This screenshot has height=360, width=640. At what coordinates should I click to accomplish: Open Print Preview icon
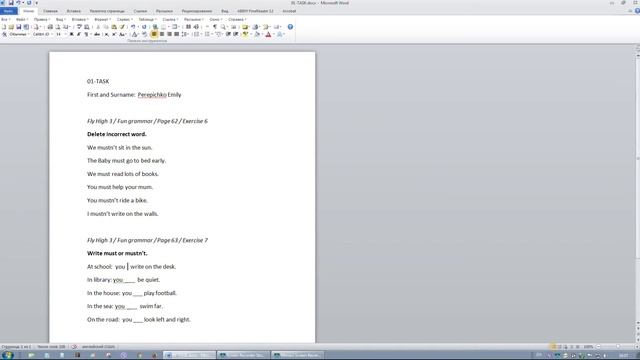(58, 27)
